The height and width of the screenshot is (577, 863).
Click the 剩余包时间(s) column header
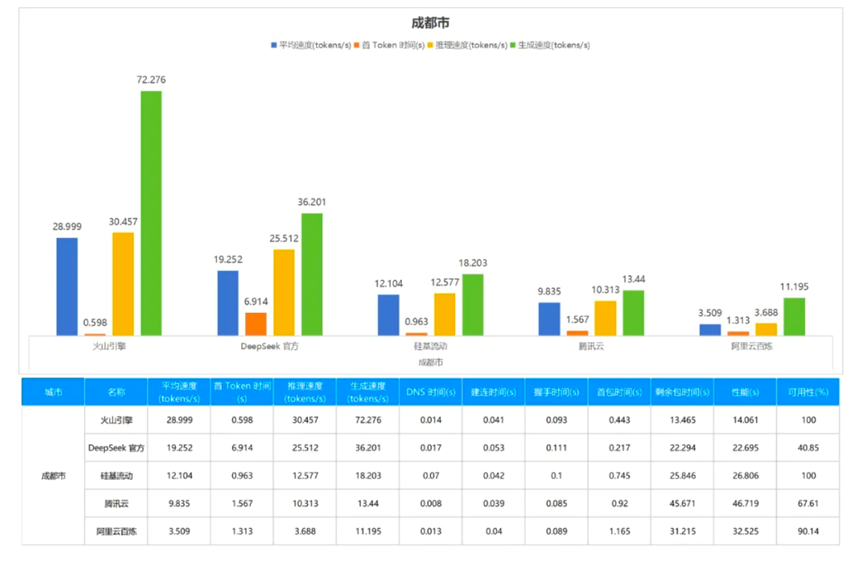tap(682, 392)
